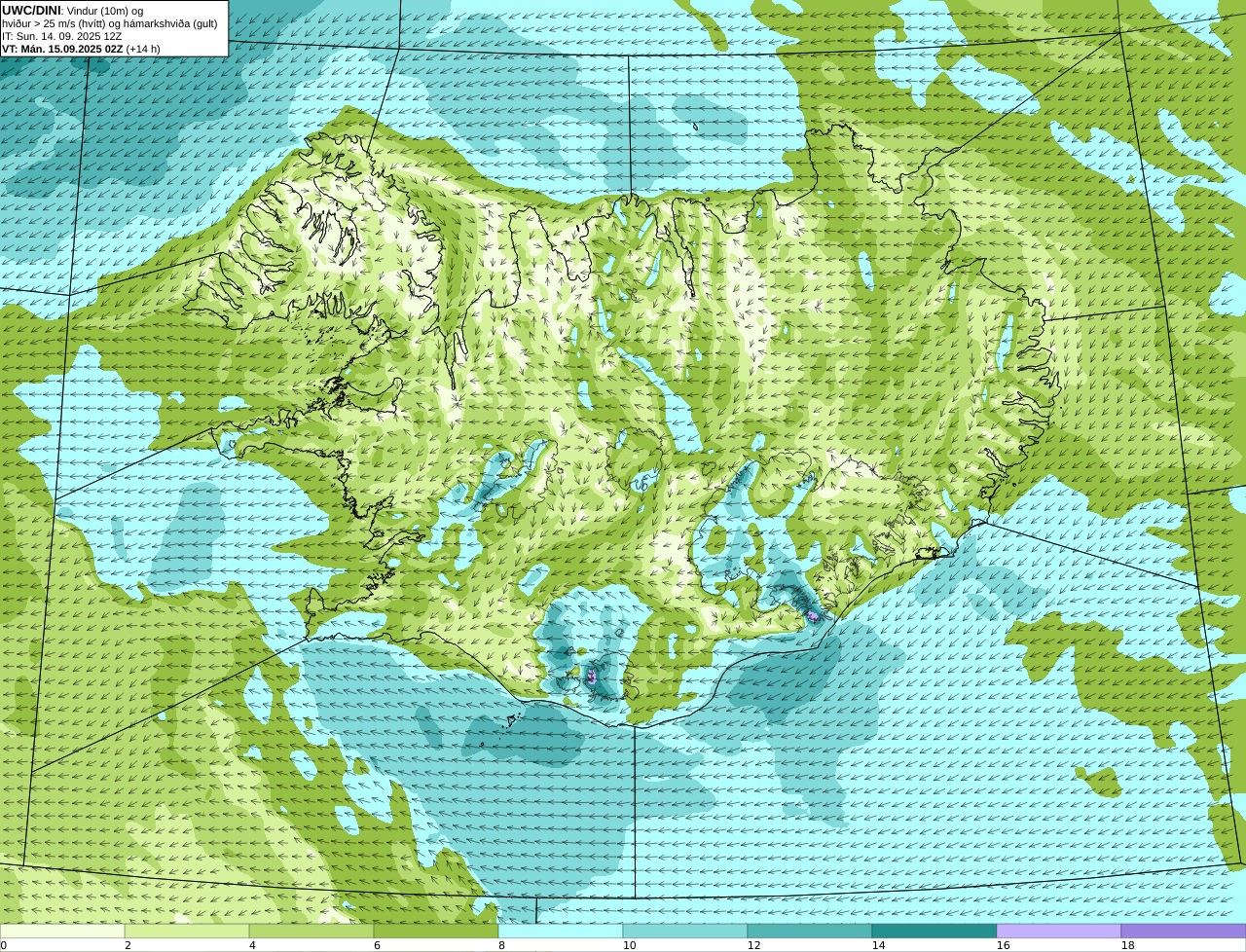Click the 'hviður > 25 m/s (hvítt)' description line
1246x952 pixels.
click(110, 23)
